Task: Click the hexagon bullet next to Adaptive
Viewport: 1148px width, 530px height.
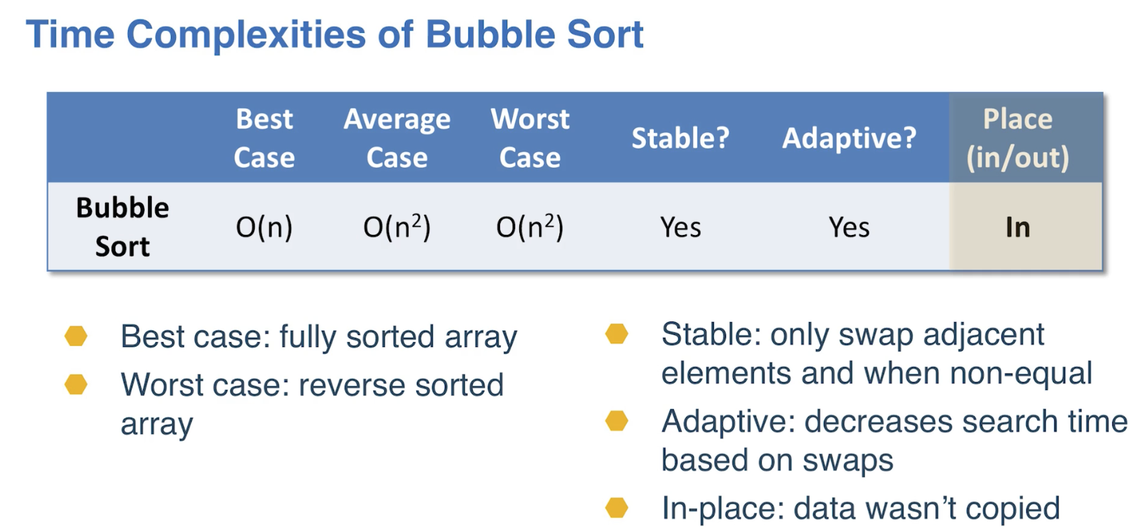Action: tap(617, 421)
